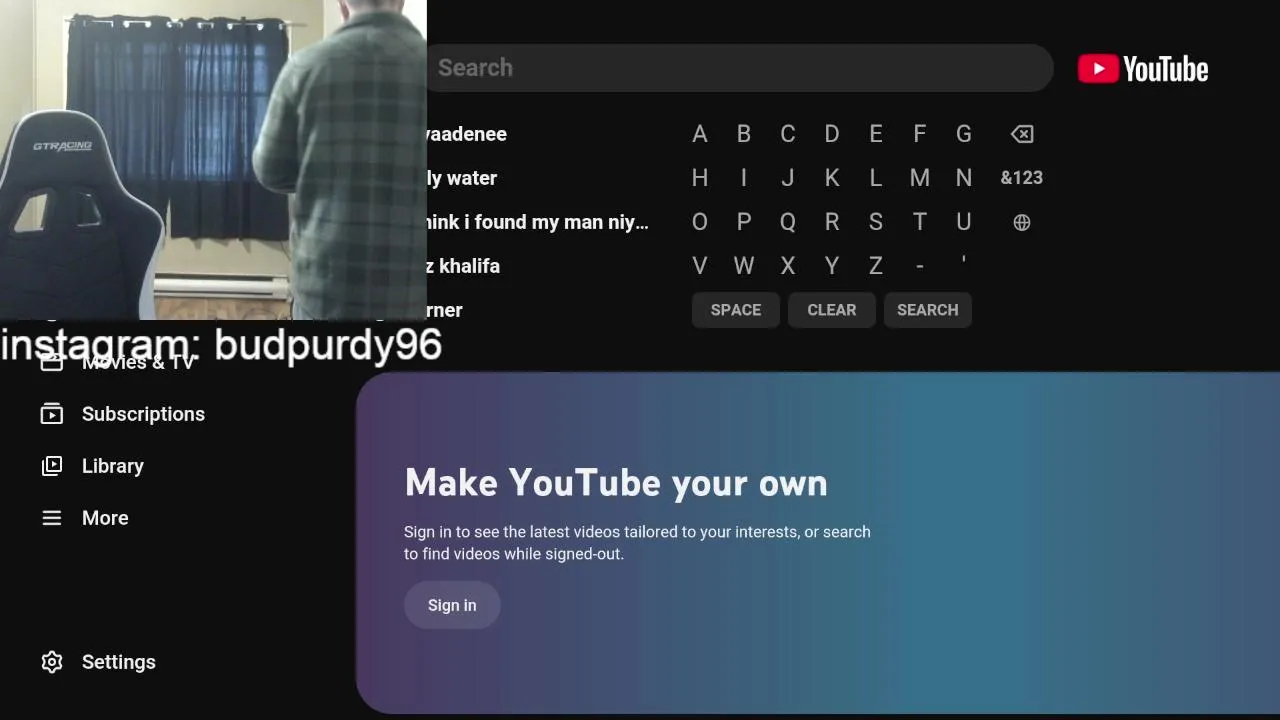The width and height of the screenshot is (1280, 720).
Task: Switch keyboard language with the globe icon
Action: click(x=1021, y=222)
